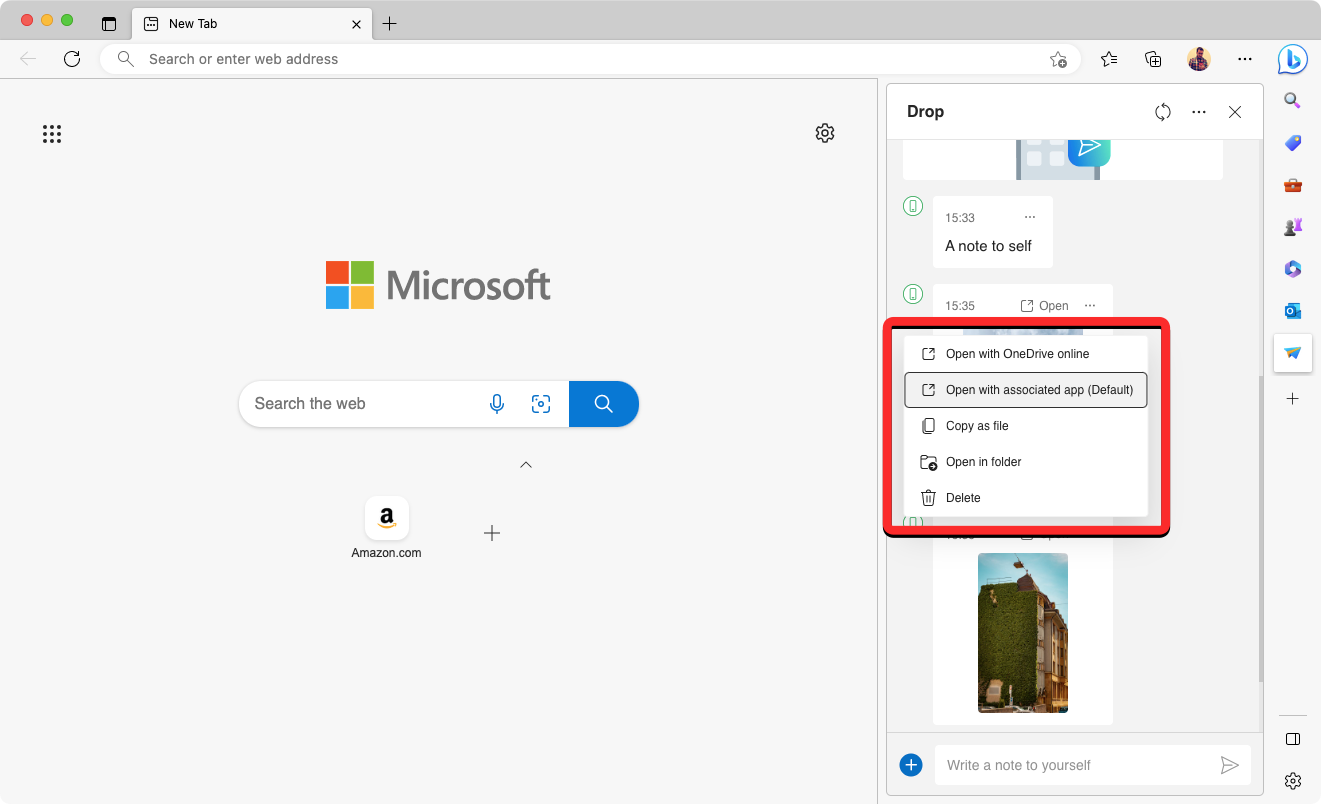The image size is (1321, 804).
Task: Toggle sidebar visibility at bottom right
Action: 1292,739
